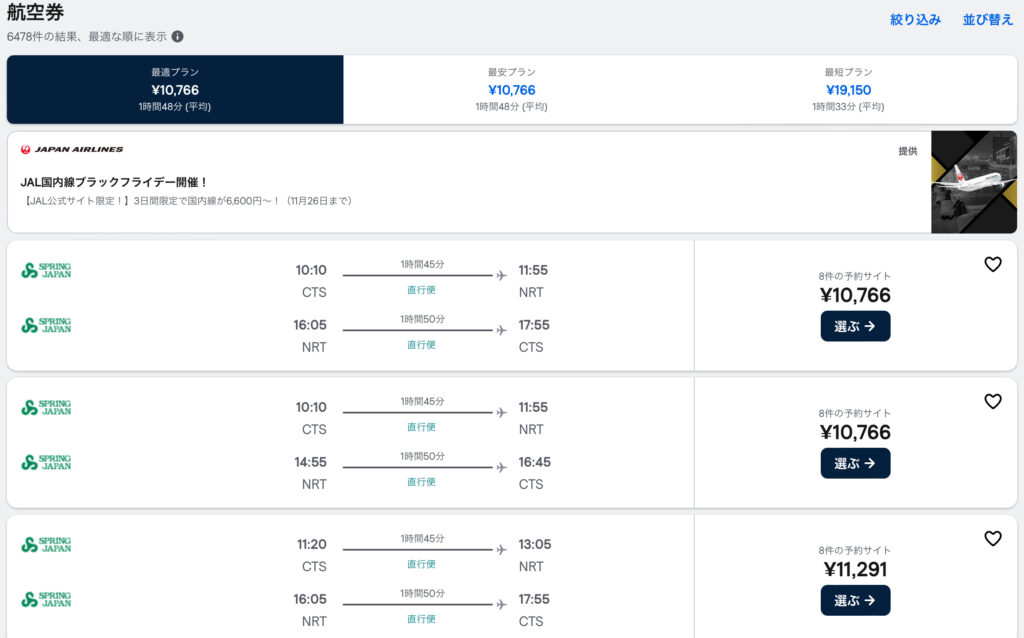
Task: Switch to the 最安プラン tab
Action: pyautogui.click(x=511, y=90)
